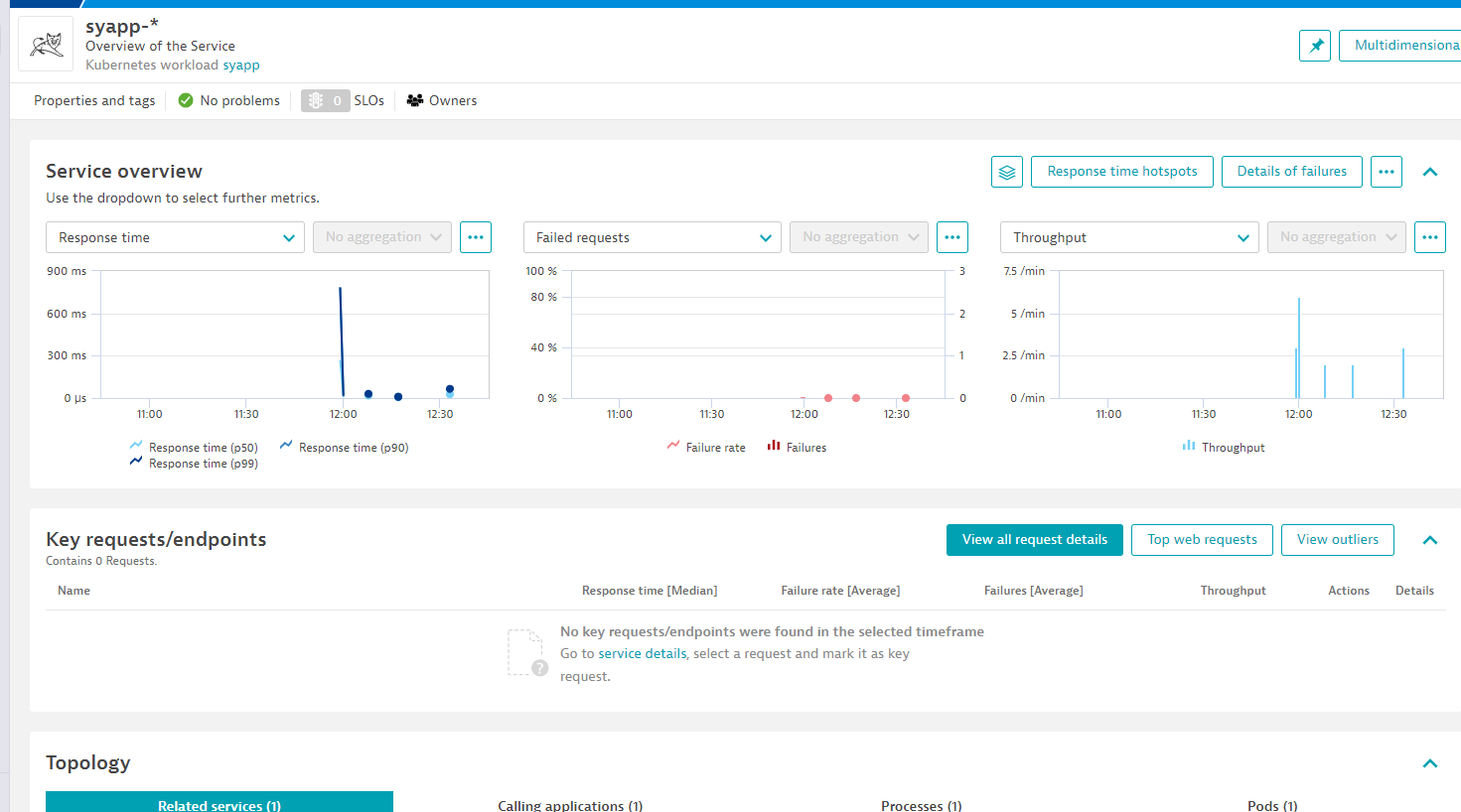
Task: Toggle Throughput legend entry
Action: pyautogui.click(x=1224, y=448)
